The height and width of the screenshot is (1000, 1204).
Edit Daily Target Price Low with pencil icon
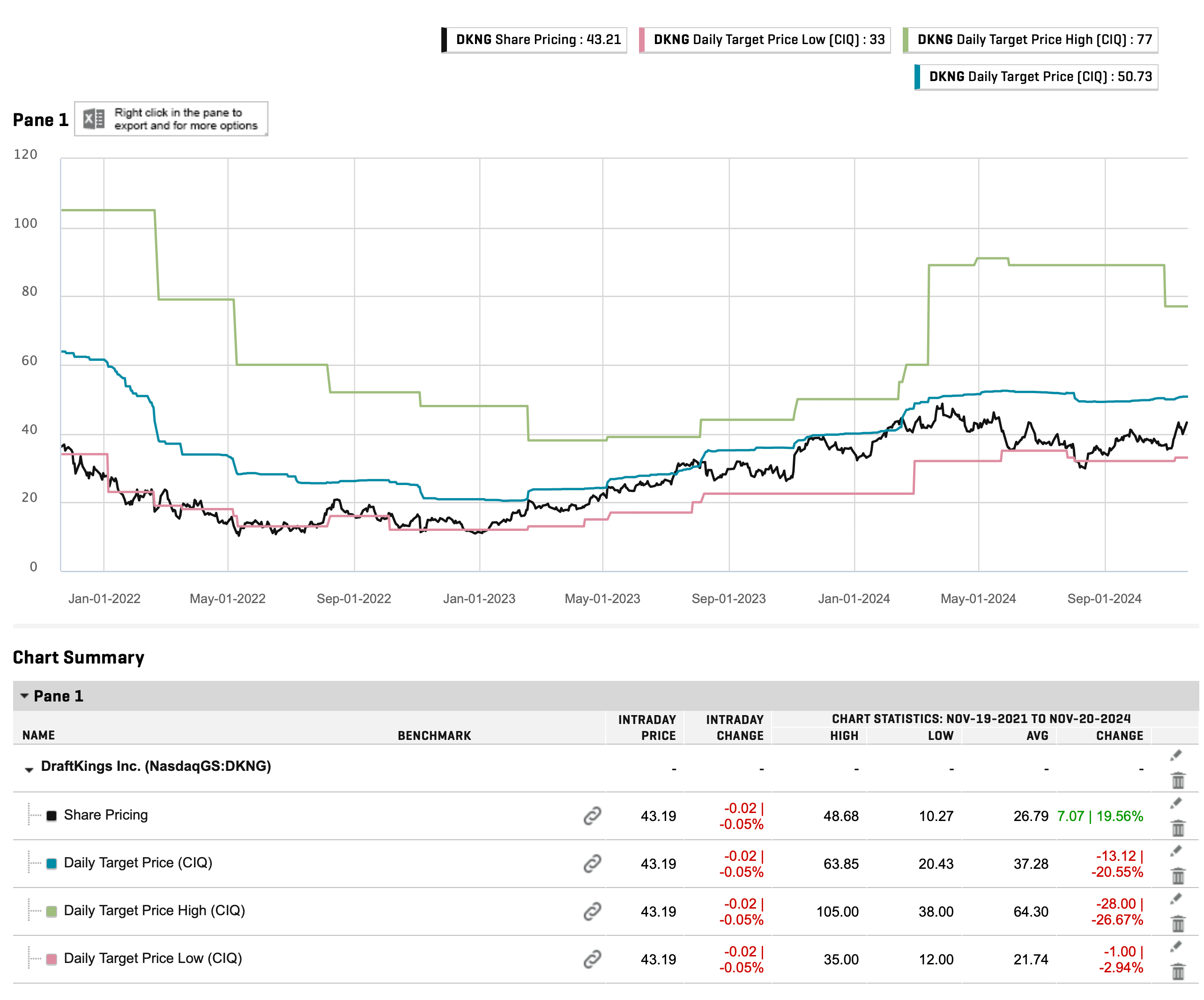coord(1176,946)
